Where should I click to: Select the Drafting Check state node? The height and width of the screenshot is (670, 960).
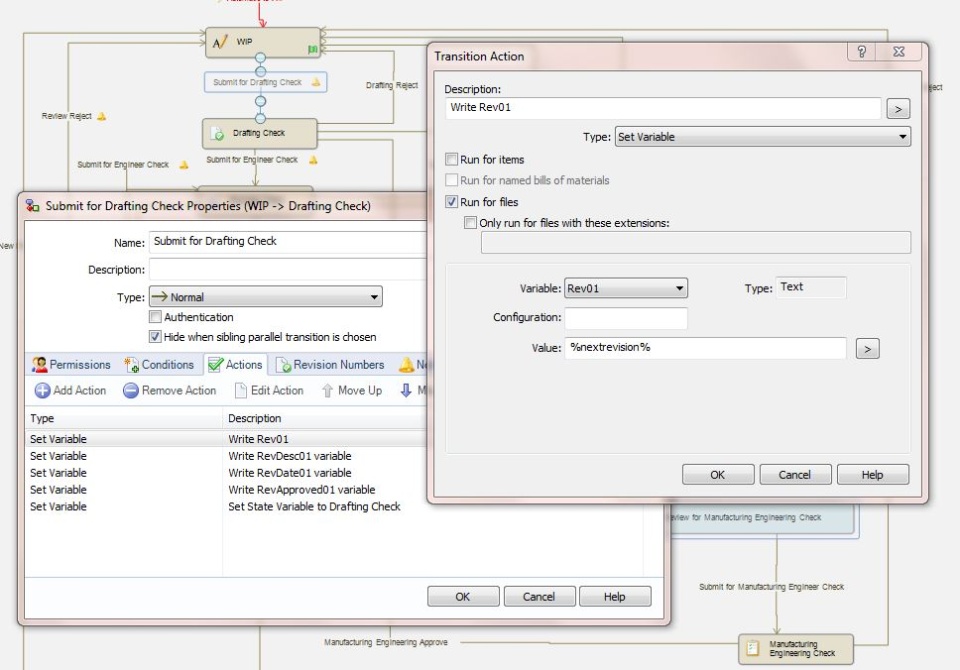click(x=260, y=133)
